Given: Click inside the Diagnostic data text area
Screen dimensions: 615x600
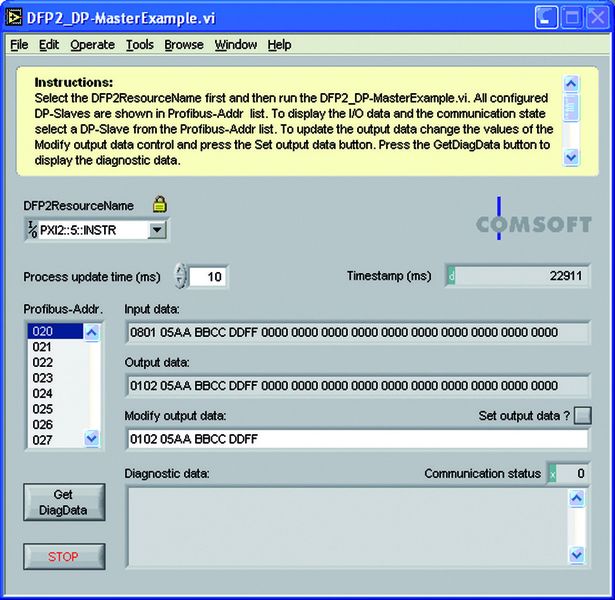Looking at the screenshot, I should pyautogui.click(x=347, y=527).
